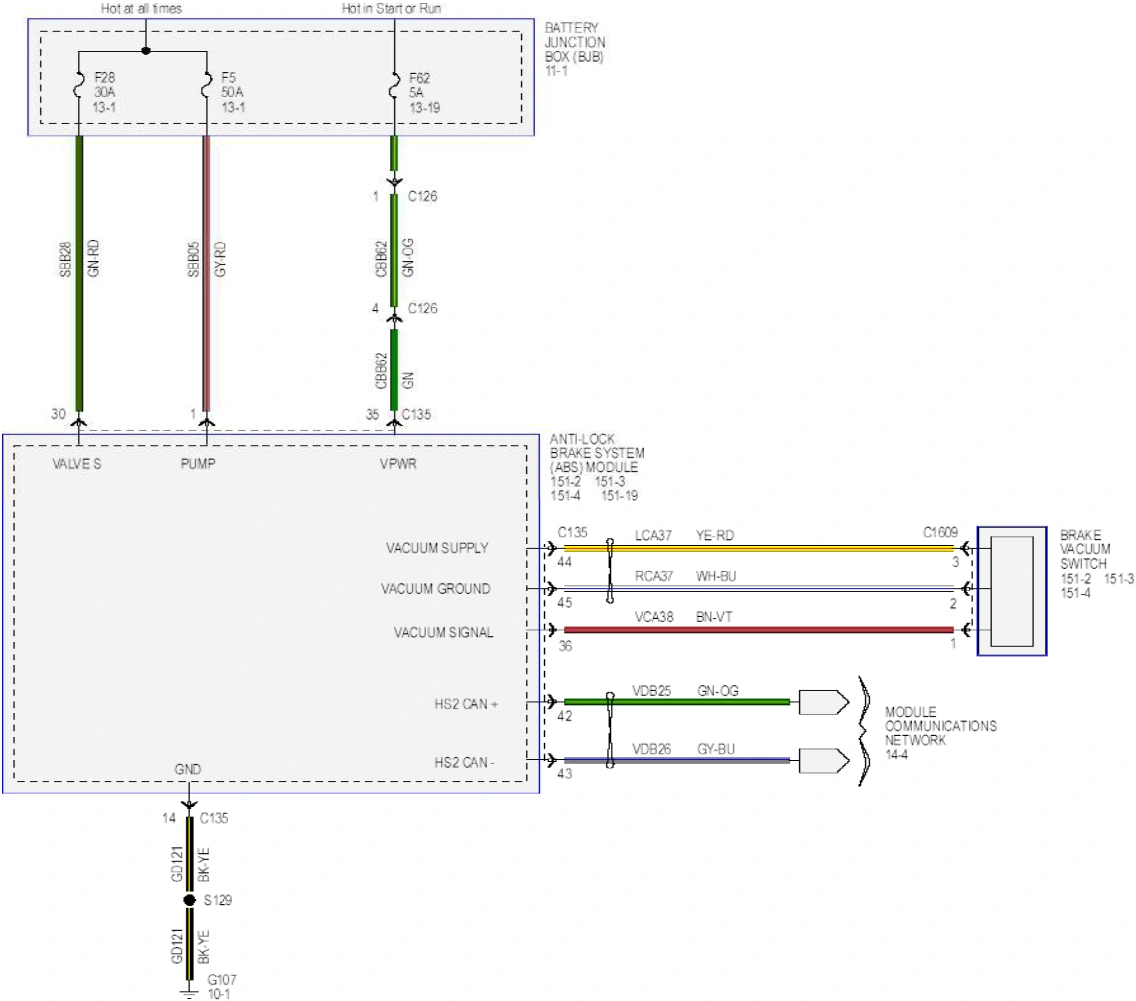Click the 'RCA37' circuit label

coord(653,576)
